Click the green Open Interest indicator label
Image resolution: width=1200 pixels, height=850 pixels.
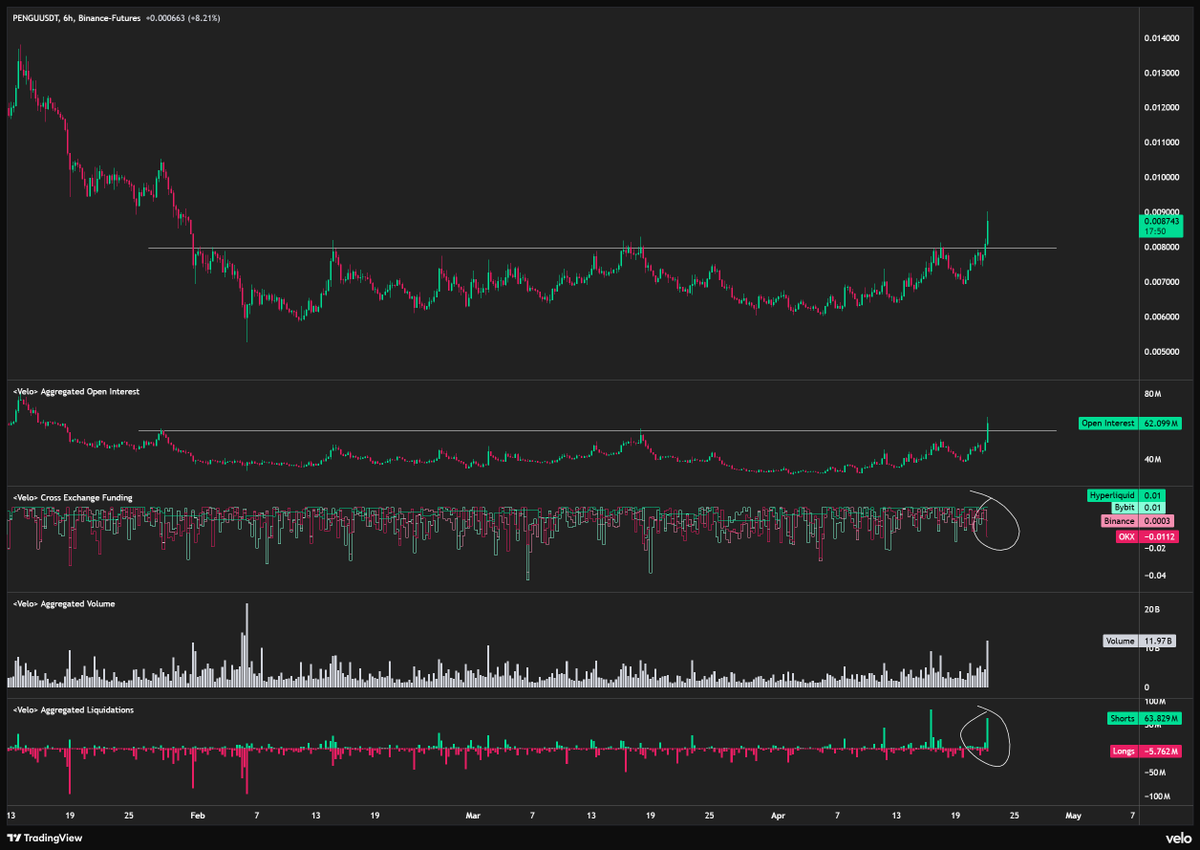pyautogui.click(x=1107, y=424)
